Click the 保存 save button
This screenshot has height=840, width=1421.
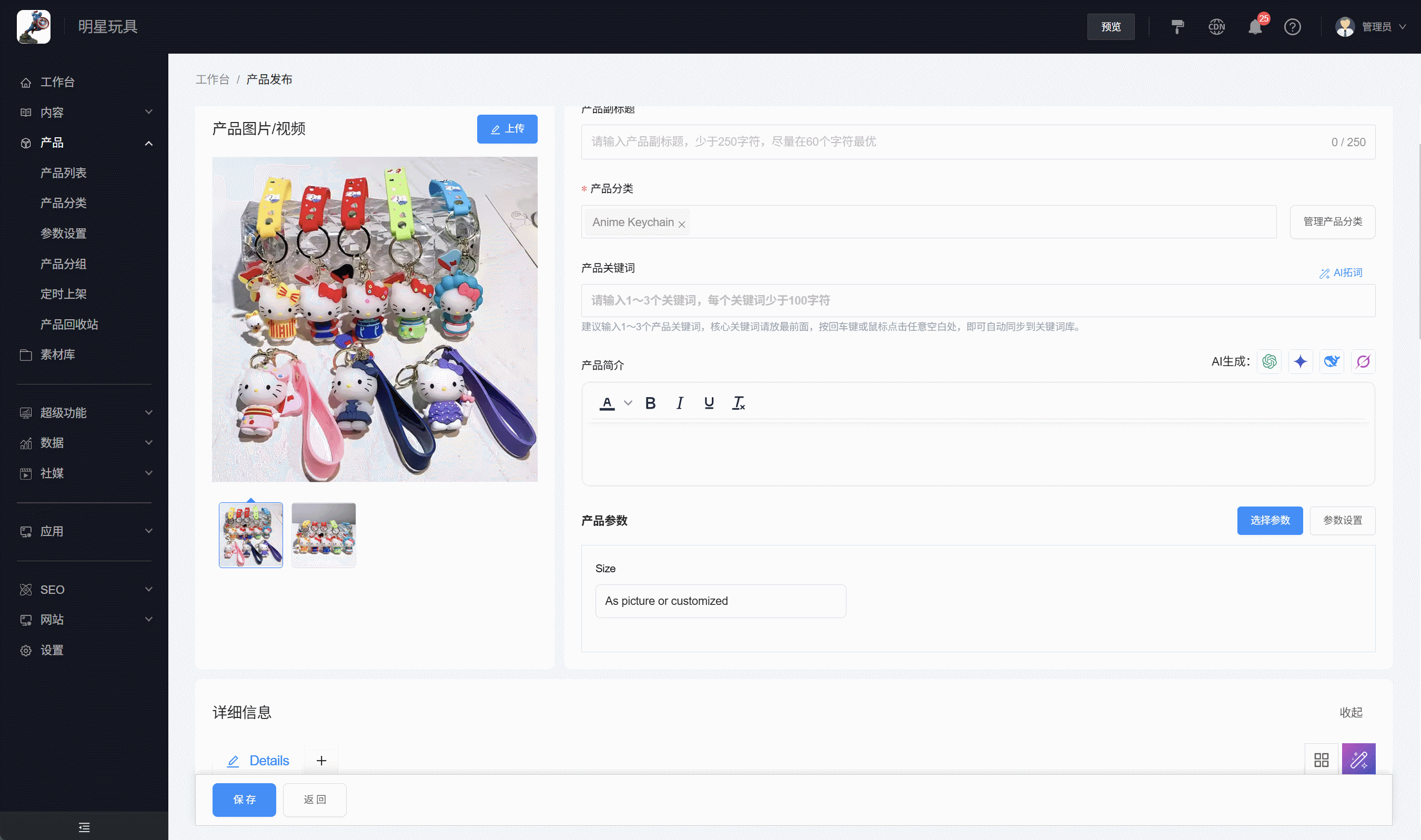[x=244, y=799]
